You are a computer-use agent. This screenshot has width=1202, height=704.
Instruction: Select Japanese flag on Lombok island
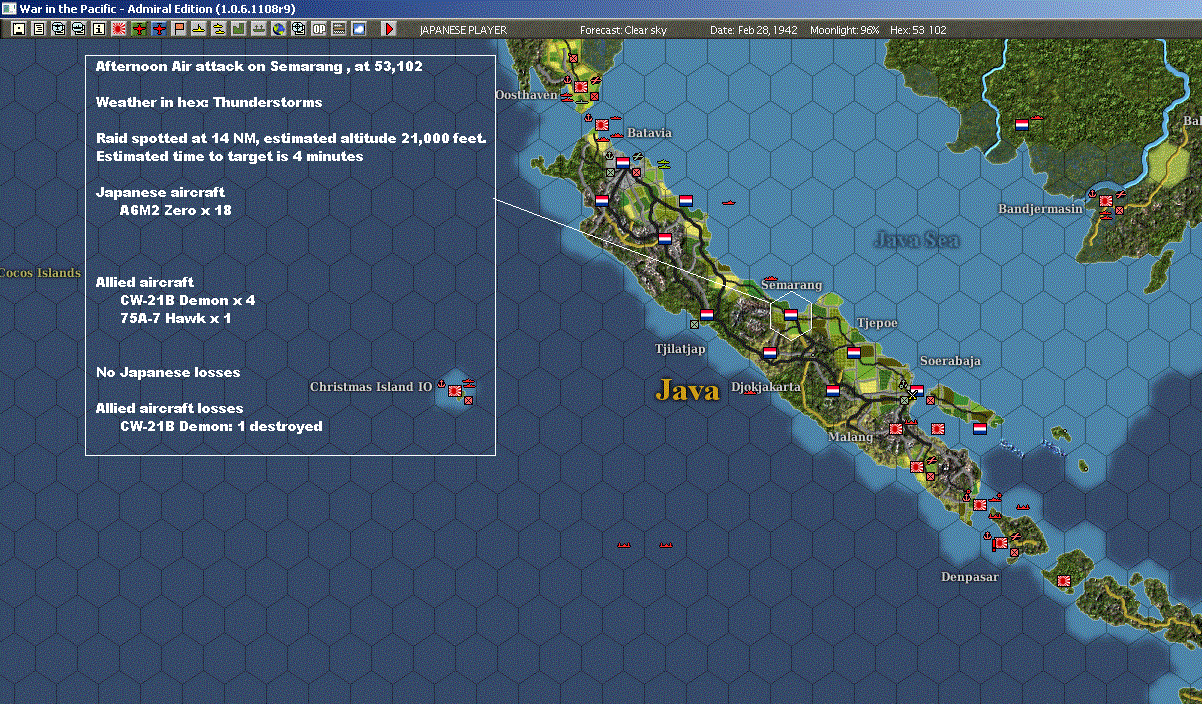tap(1063, 581)
